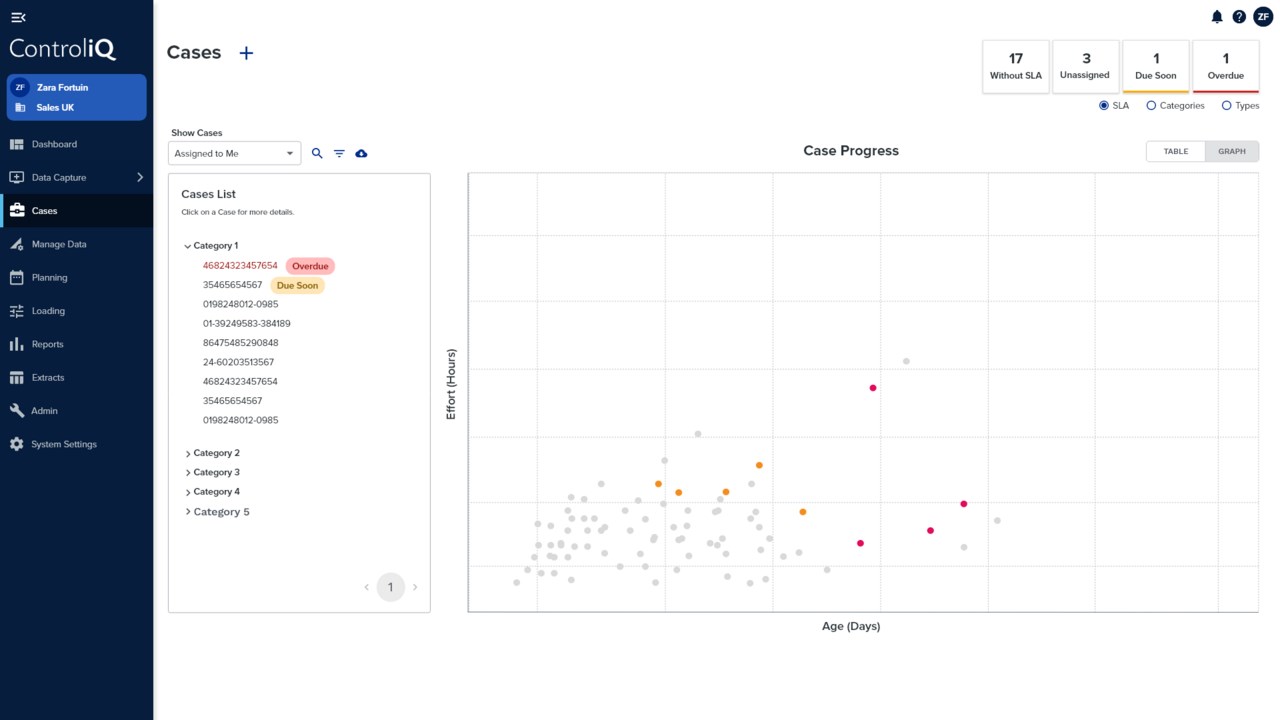The height and width of the screenshot is (720, 1280).
Task: Open the help question mark icon
Action: [1239, 17]
